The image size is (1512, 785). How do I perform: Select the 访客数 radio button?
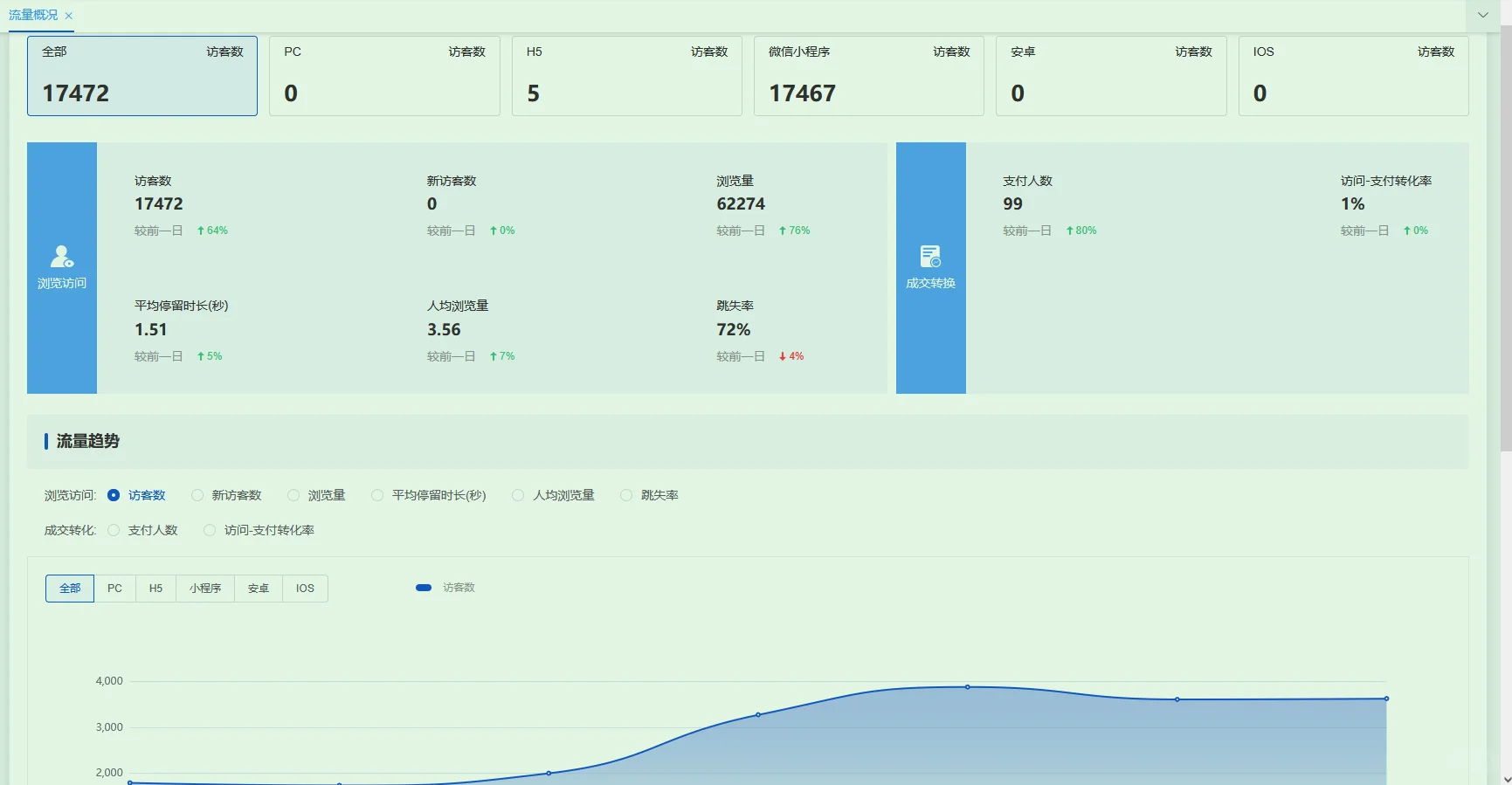(114, 495)
